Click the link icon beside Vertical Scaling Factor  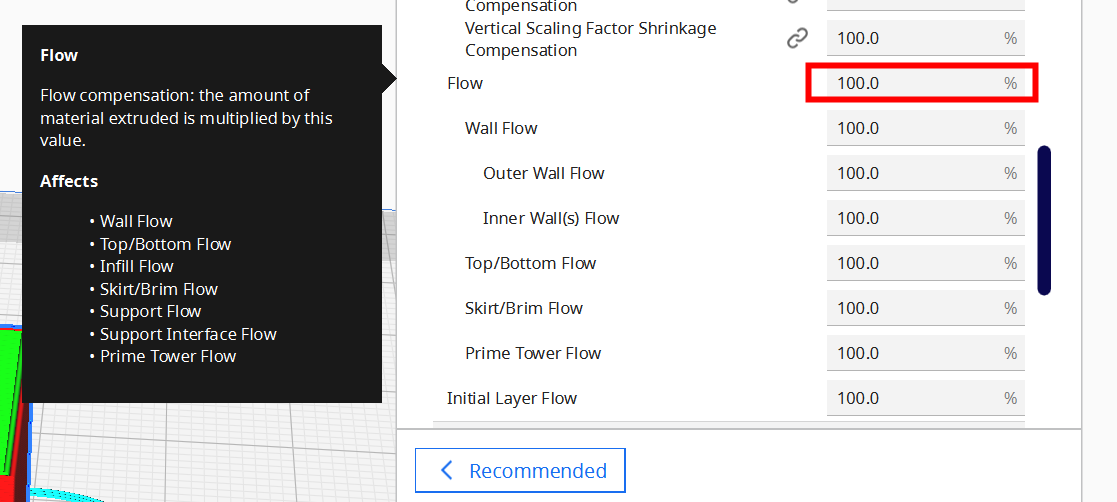click(x=796, y=38)
